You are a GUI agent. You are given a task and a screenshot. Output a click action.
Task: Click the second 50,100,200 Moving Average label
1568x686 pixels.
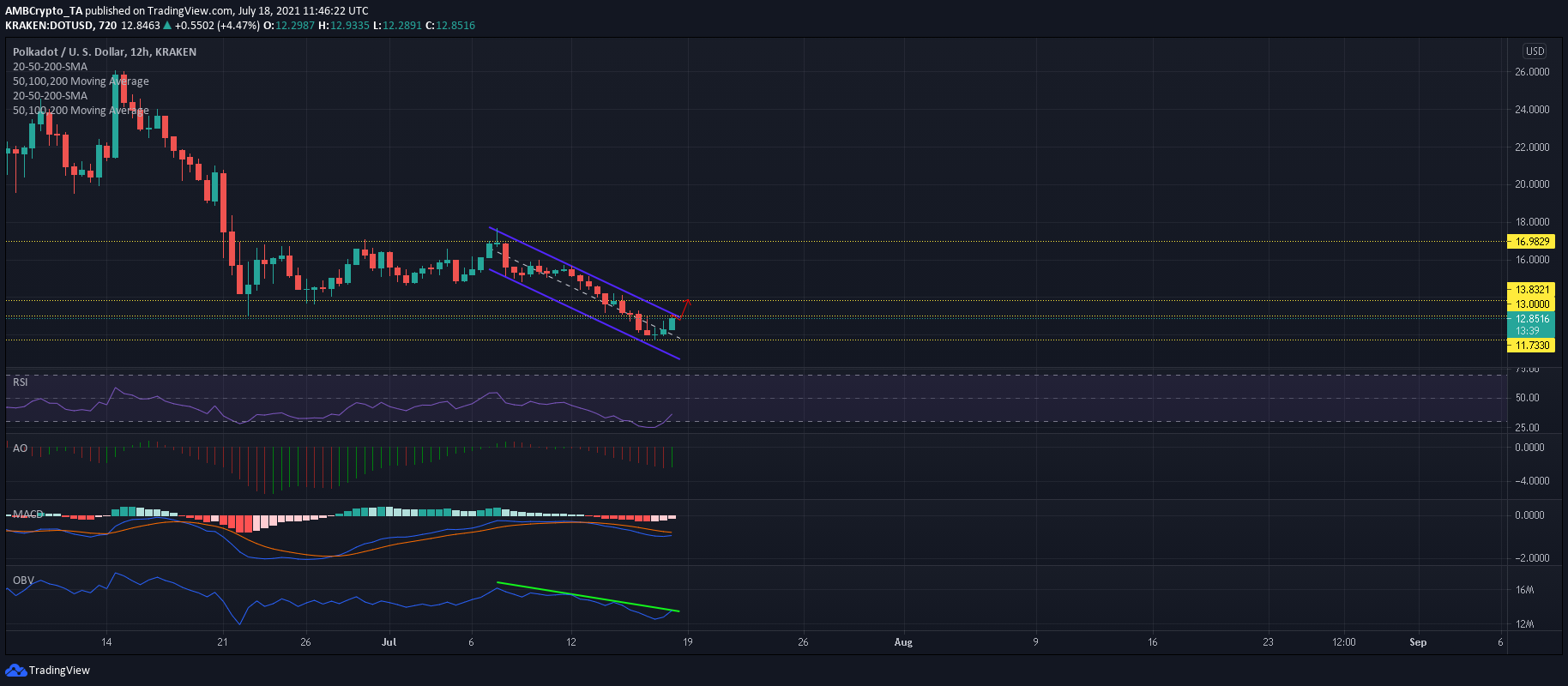tap(81, 111)
